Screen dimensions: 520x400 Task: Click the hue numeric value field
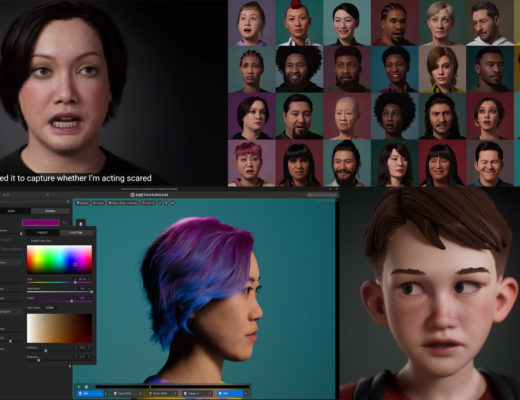[x=83, y=279]
